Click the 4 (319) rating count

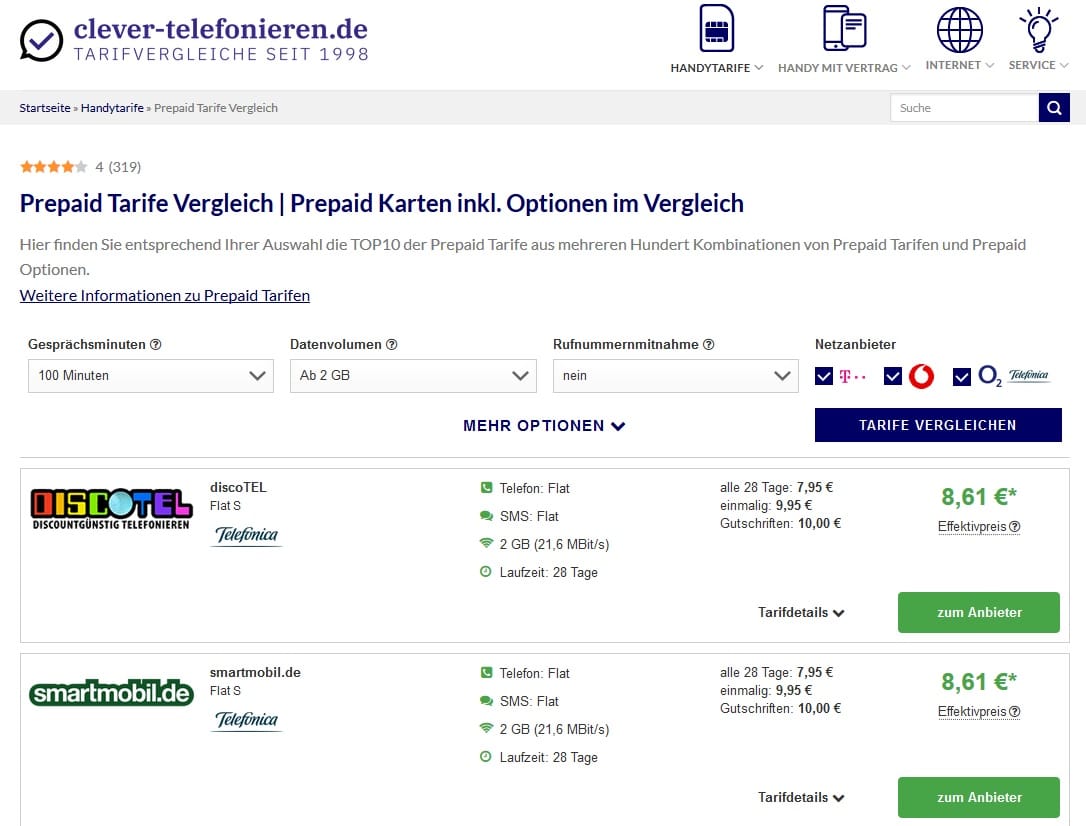click(118, 167)
